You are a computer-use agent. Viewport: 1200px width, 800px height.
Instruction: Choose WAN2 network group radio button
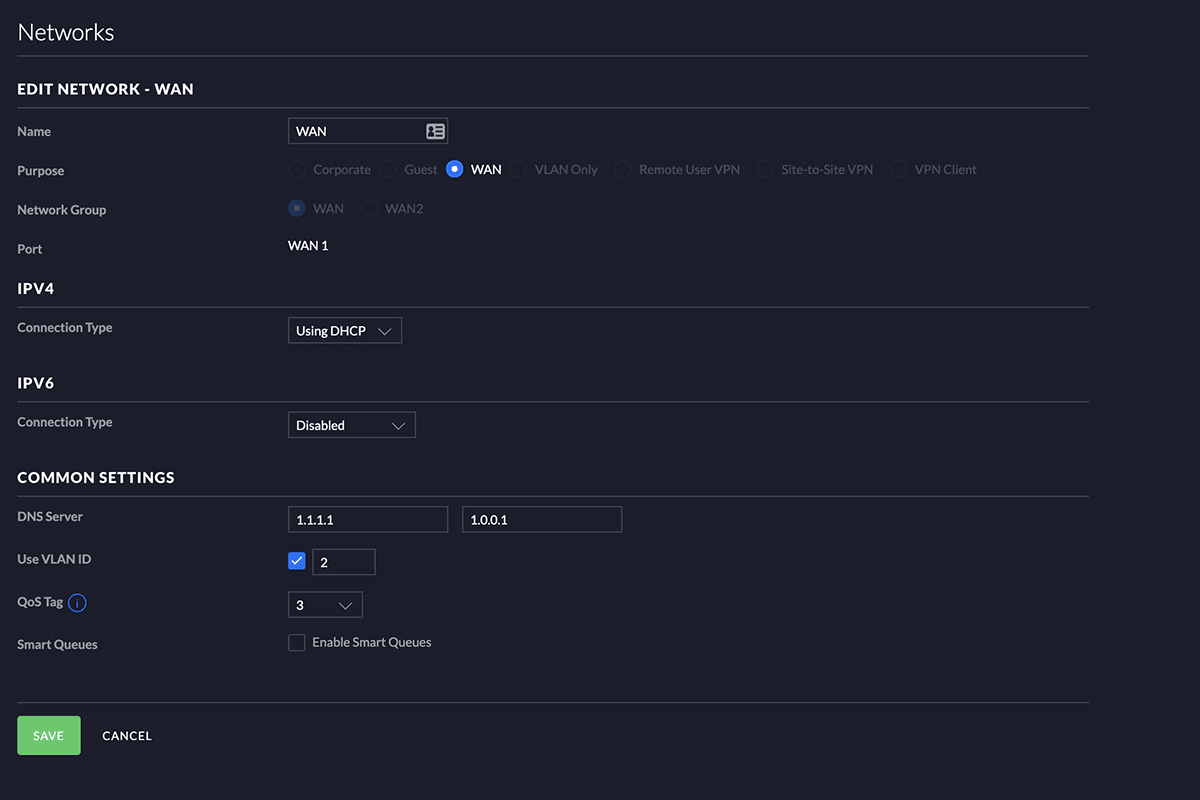369,208
